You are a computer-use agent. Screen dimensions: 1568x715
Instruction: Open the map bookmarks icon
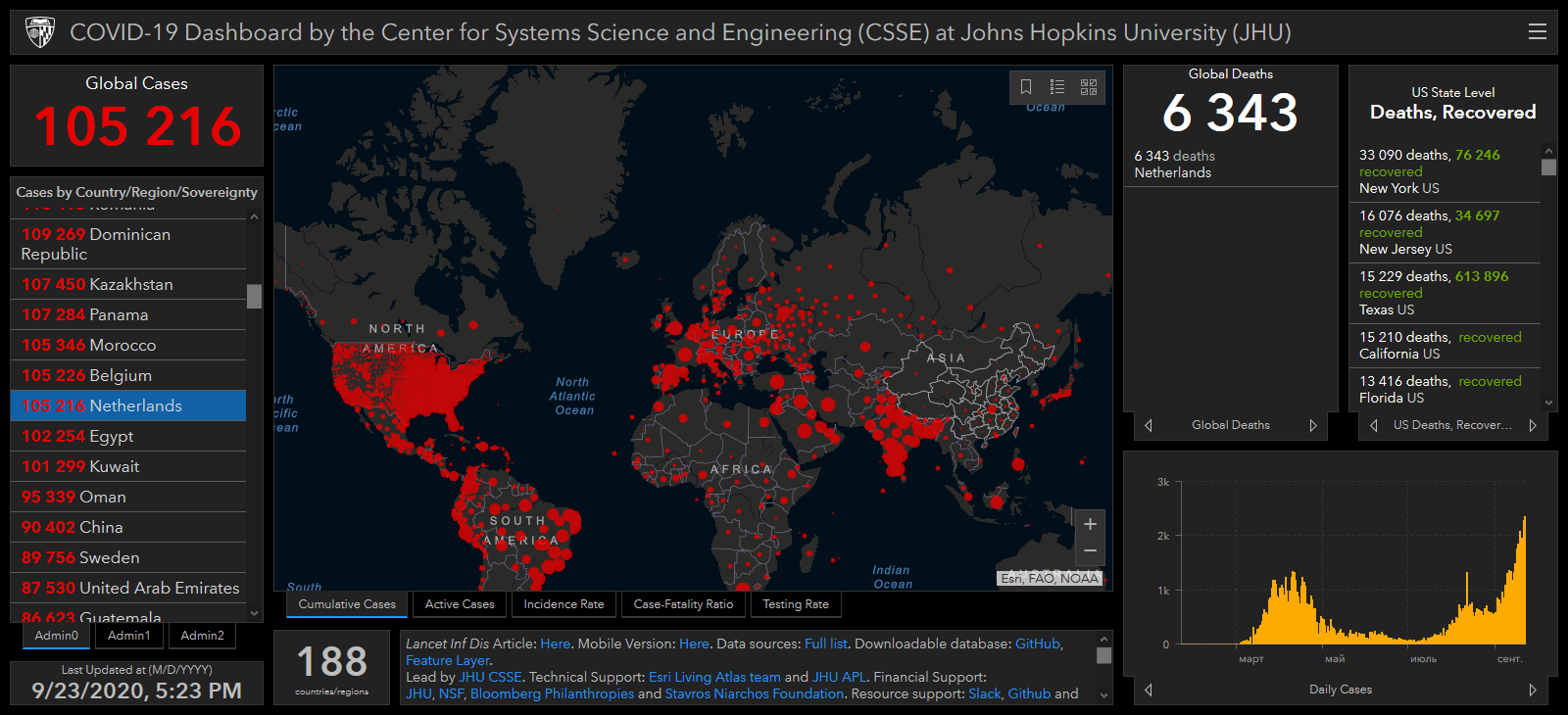click(1026, 87)
